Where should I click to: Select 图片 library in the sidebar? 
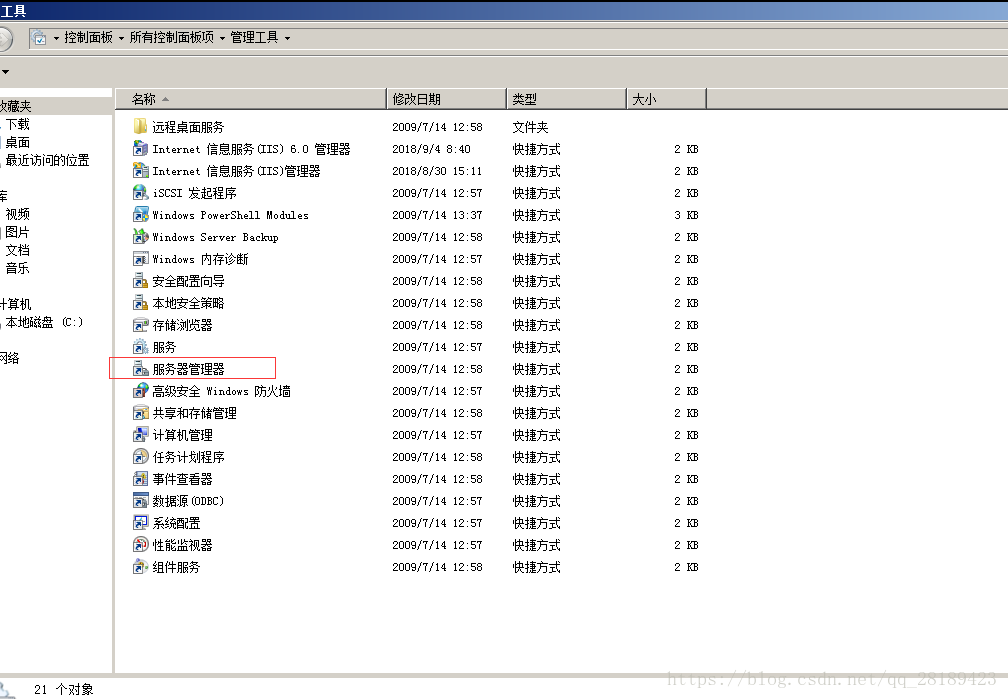pyautogui.click(x=18, y=232)
